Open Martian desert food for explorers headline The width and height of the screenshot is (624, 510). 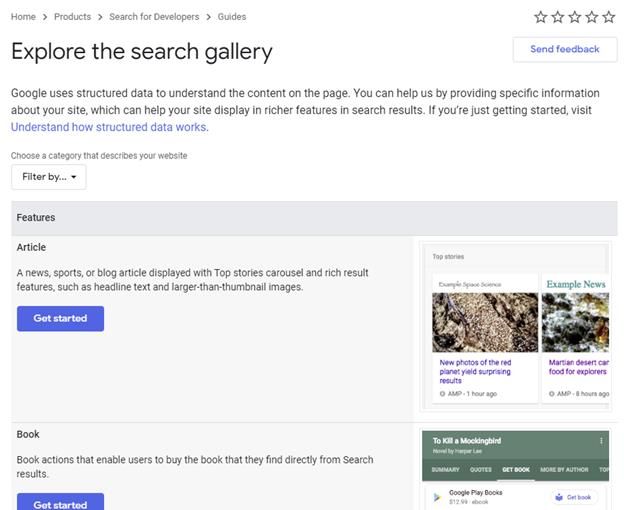coord(578,367)
